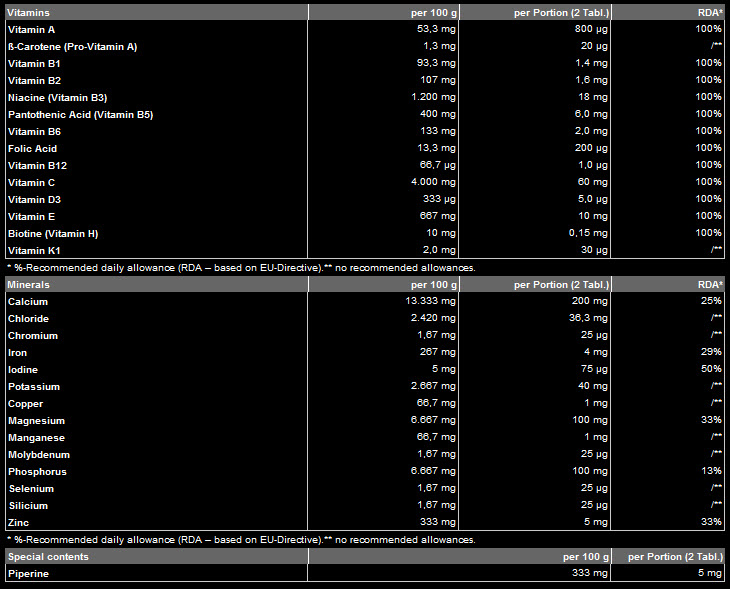Select Folic Acid's 200 µg portion value
The width and height of the screenshot is (730, 589).
point(591,148)
